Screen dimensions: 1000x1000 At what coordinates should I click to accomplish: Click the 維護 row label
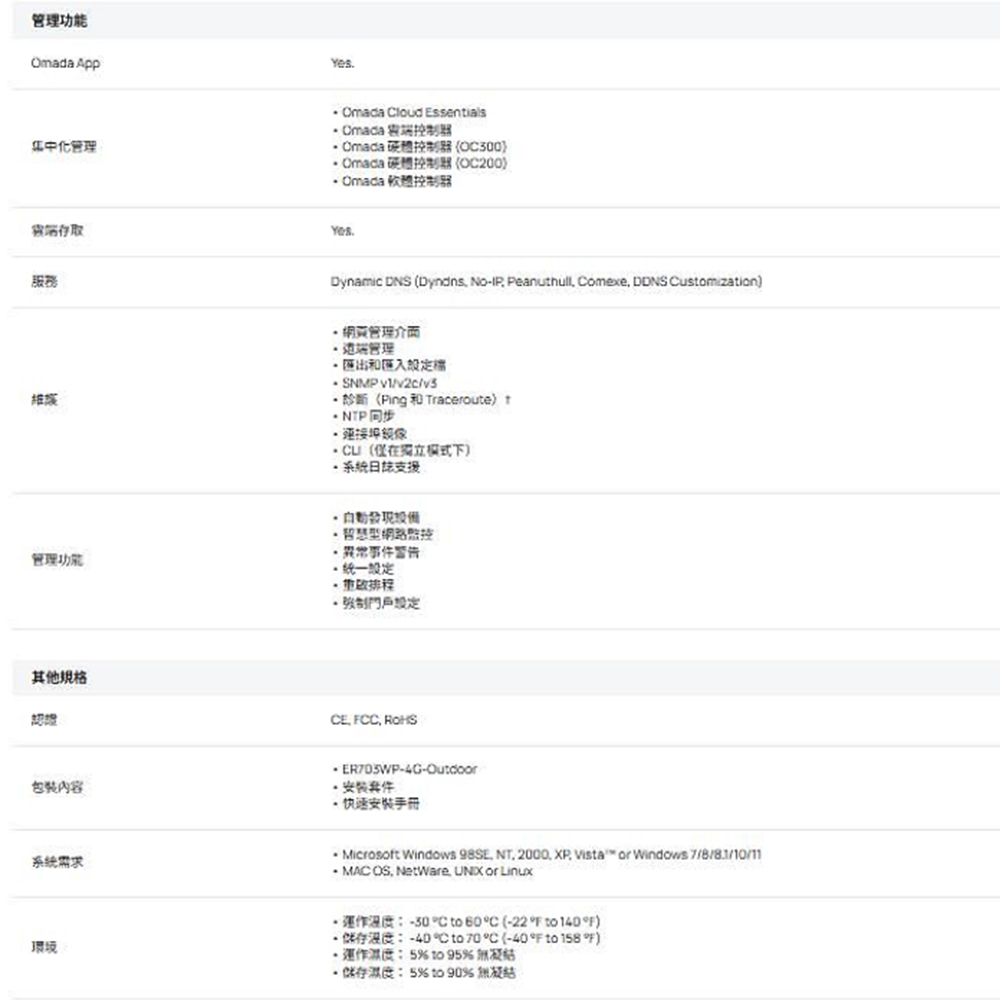click(x=43, y=399)
